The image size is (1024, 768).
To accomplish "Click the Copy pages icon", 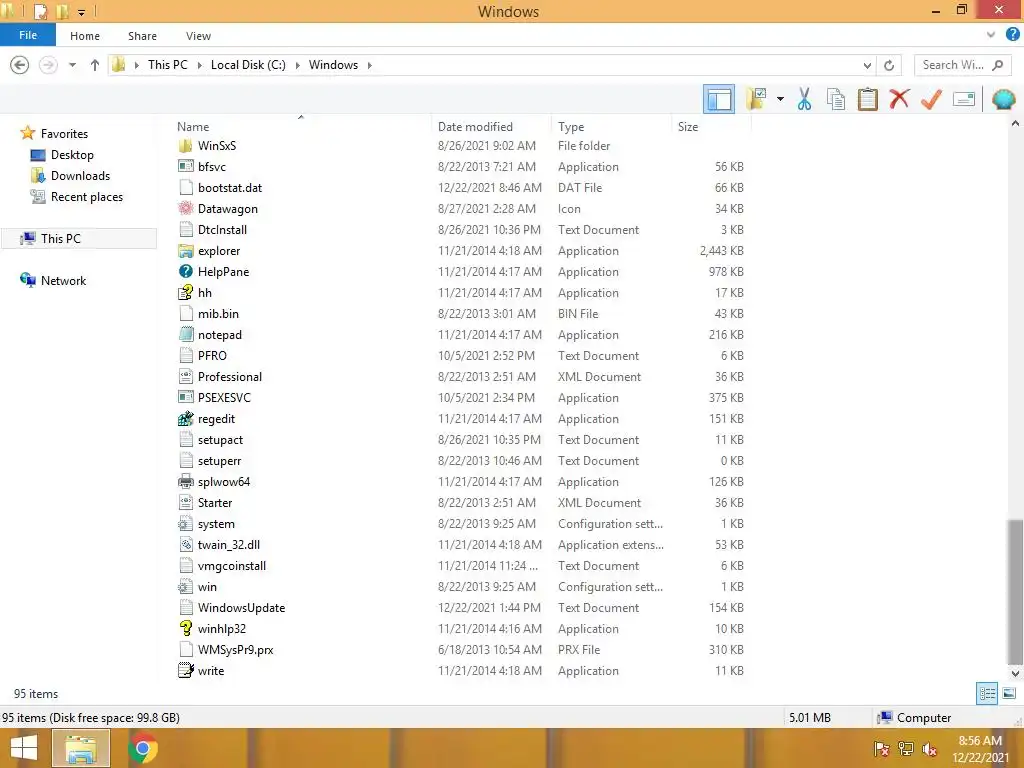I will coord(835,99).
